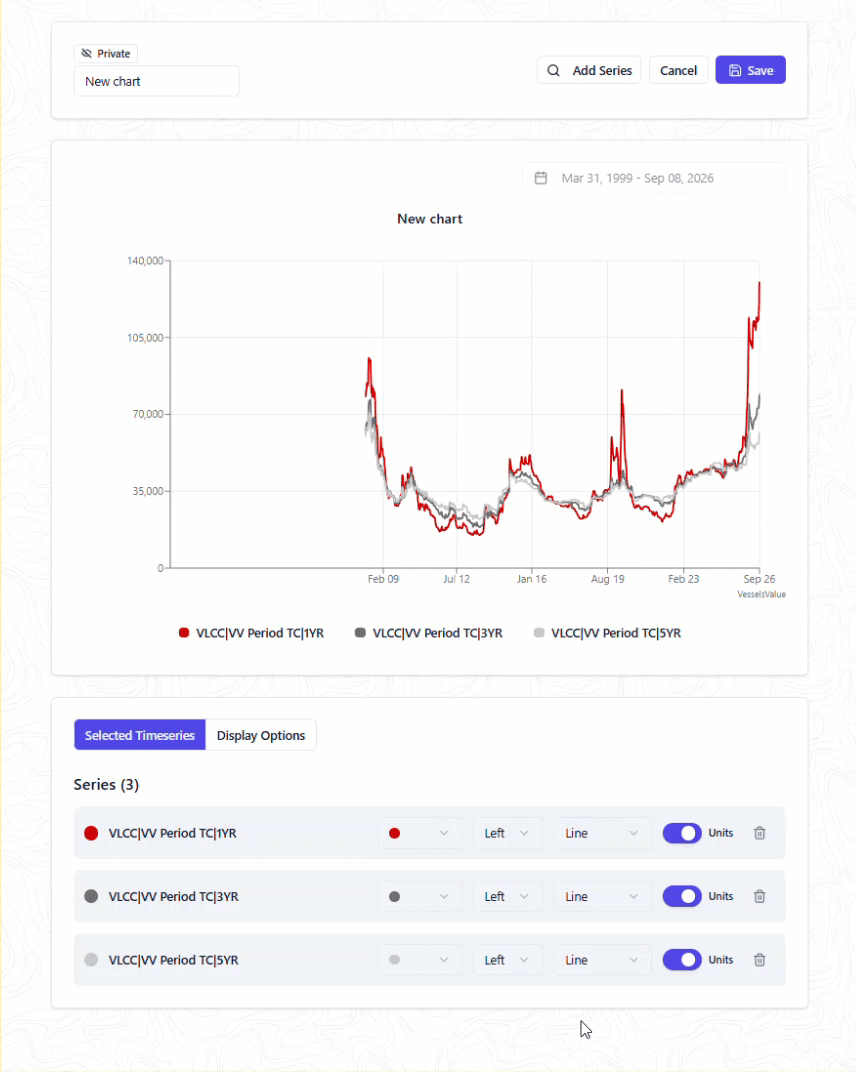Click dark gray legend marker for TC|3YR

(x=360, y=633)
